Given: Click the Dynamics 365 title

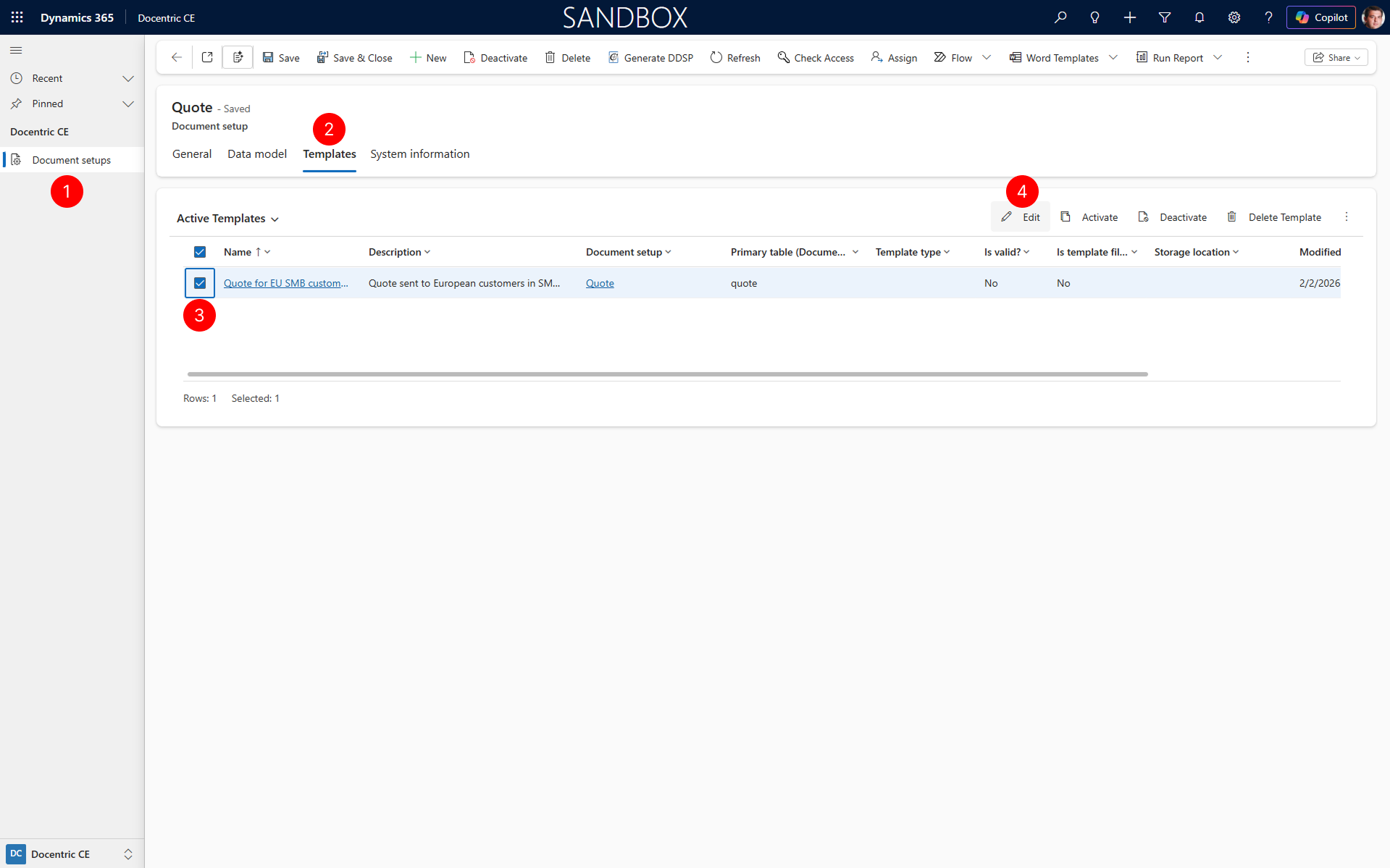Looking at the screenshot, I should click(x=77, y=18).
